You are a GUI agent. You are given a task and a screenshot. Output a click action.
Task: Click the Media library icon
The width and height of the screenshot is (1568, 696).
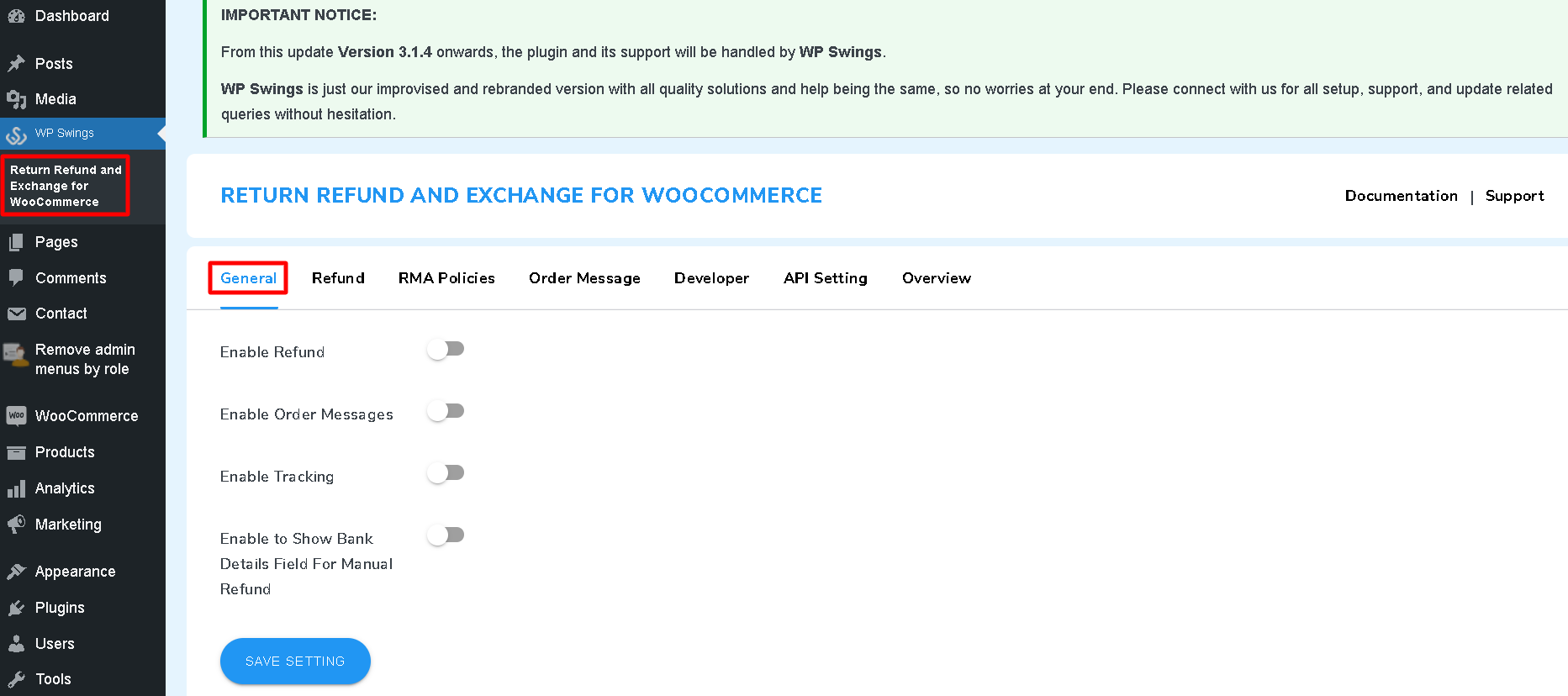(x=16, y=99)
